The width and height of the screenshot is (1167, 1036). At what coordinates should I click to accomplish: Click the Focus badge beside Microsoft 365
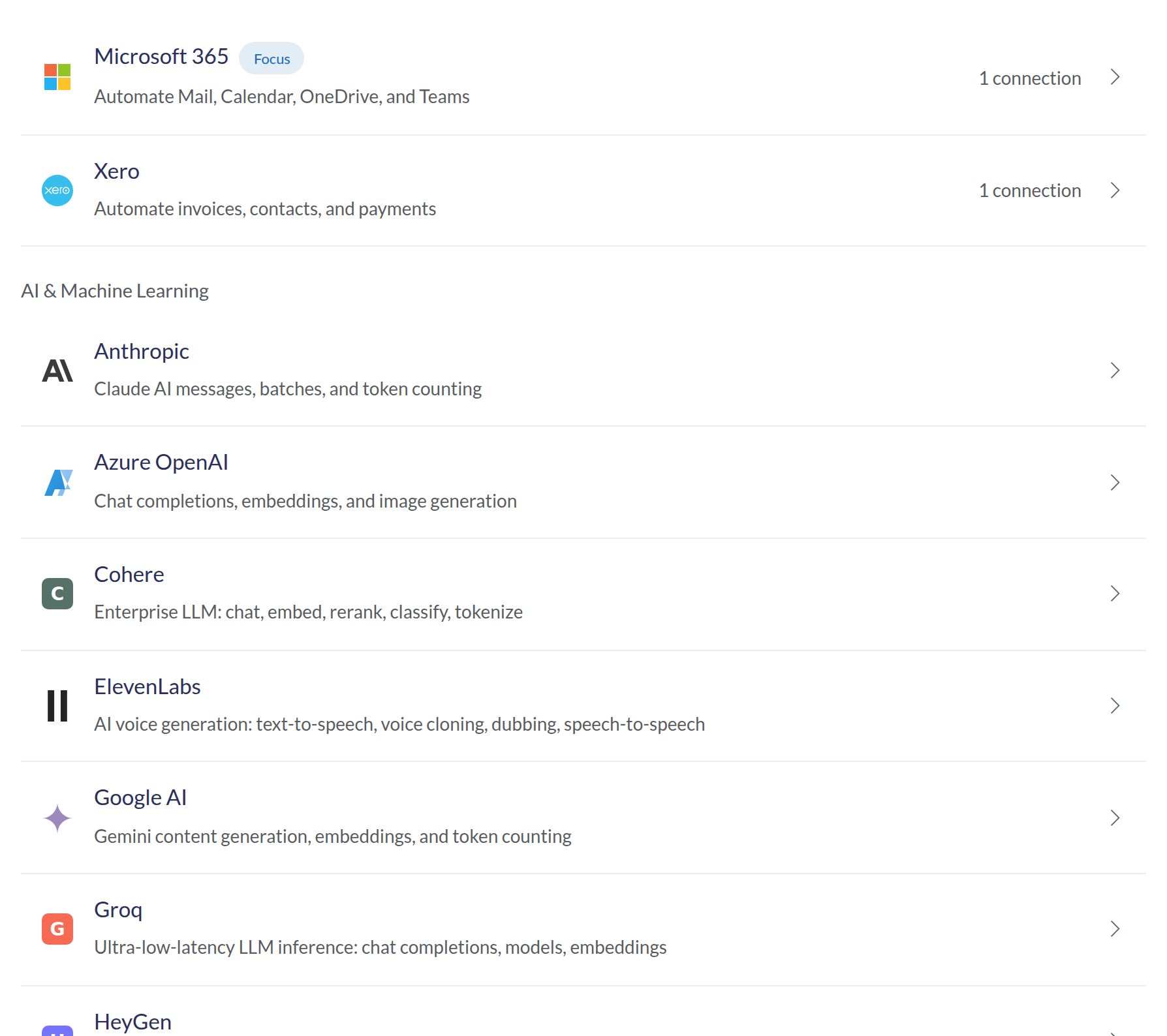272,59
